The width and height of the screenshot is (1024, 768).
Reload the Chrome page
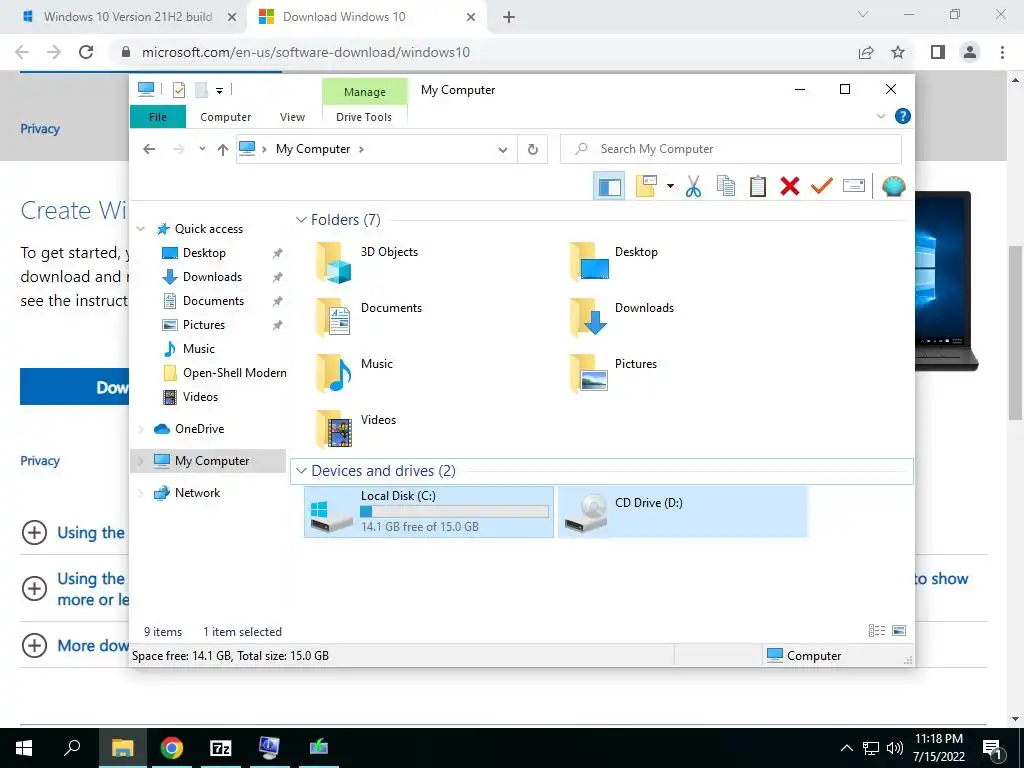coord(86,52)
